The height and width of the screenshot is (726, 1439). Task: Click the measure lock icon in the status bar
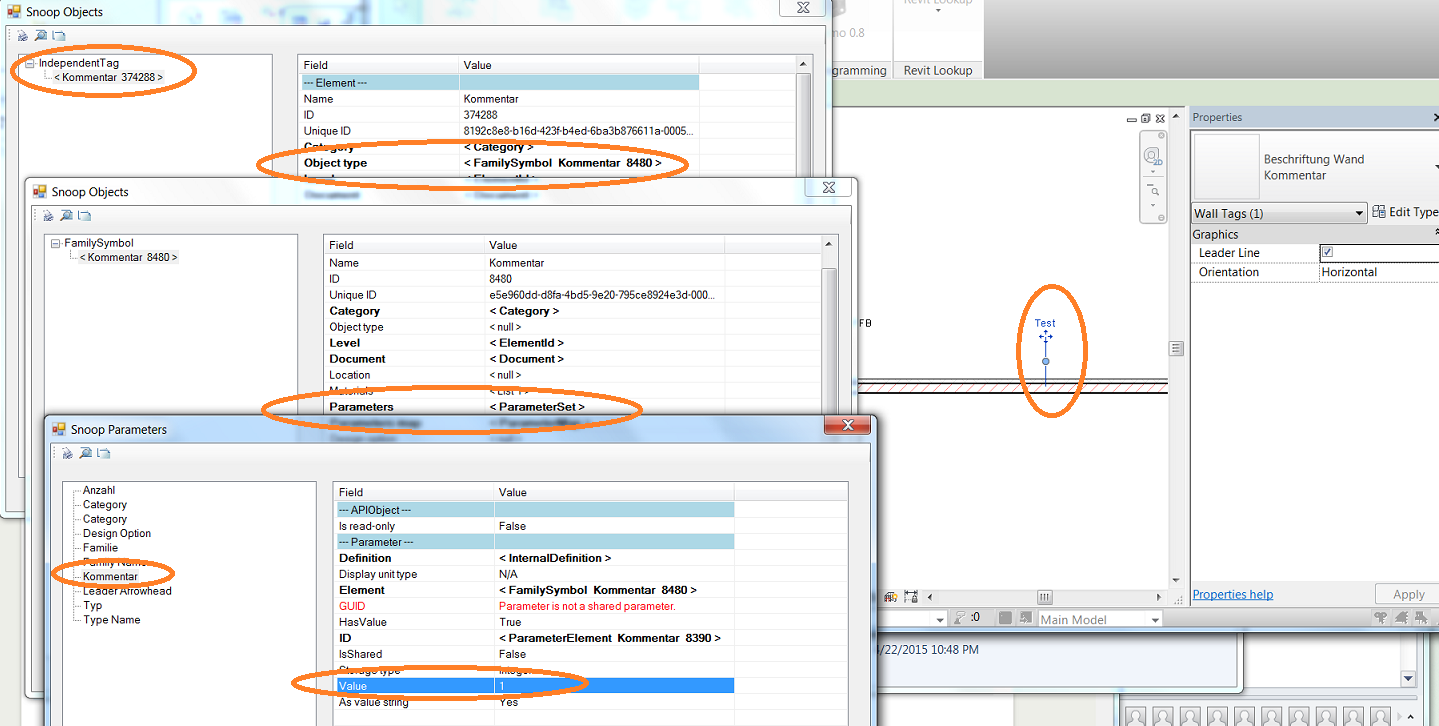coord(911,596)
